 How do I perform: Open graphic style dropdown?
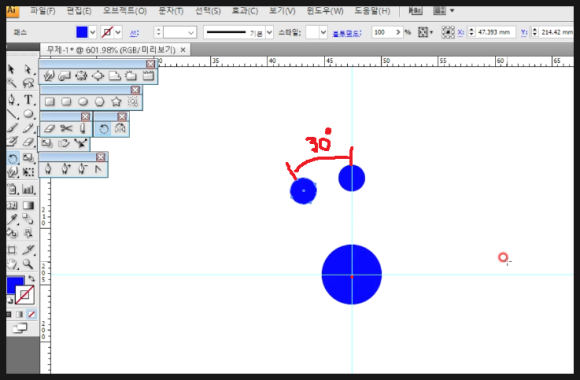click(x=323, y=33)
